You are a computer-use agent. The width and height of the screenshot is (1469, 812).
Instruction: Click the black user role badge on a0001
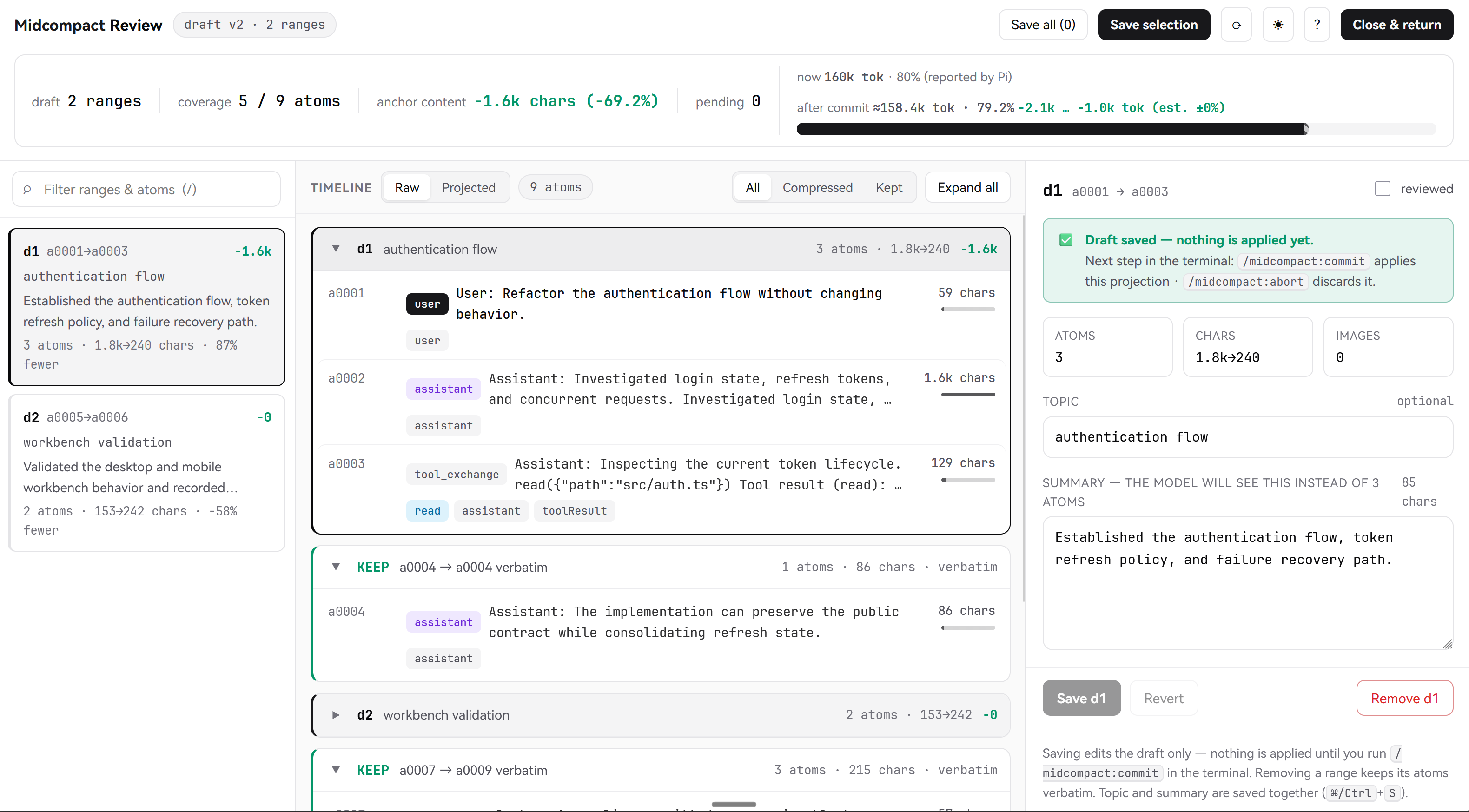(427, 304)
